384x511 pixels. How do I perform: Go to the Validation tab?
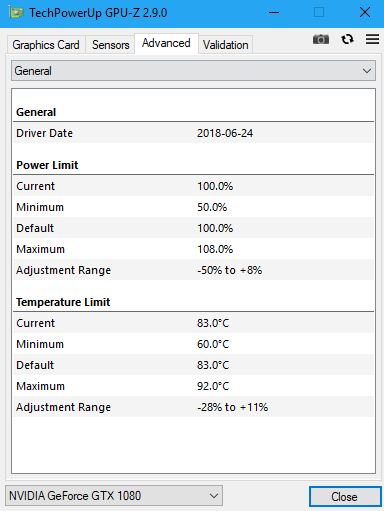pyautogui.click(x=226, y=45)
